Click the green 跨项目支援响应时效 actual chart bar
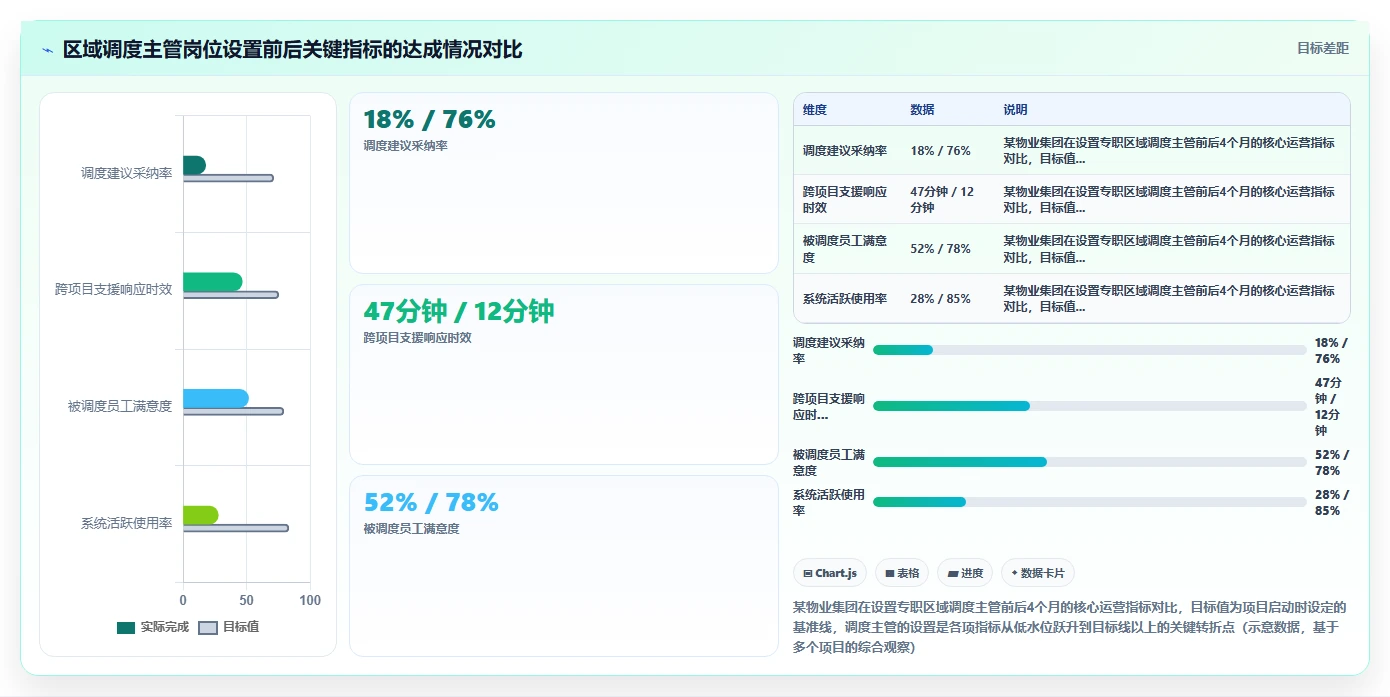The image size is (1390, 697). 212,282
